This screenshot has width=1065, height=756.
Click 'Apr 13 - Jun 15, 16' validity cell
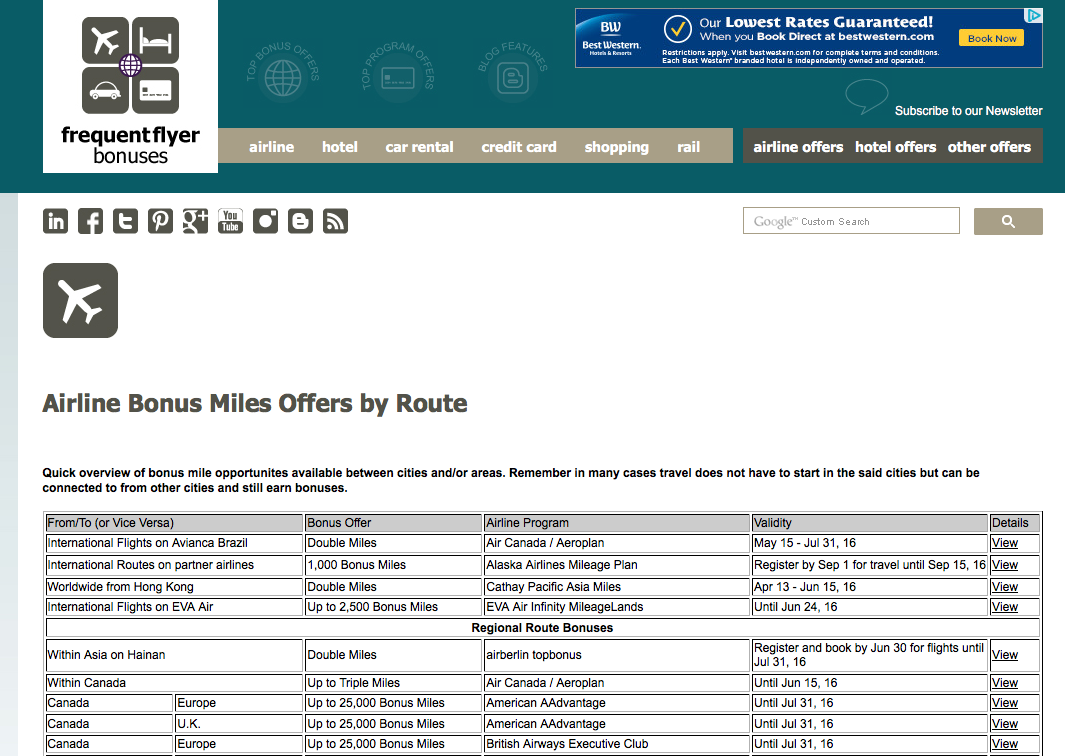click(869, 586)
